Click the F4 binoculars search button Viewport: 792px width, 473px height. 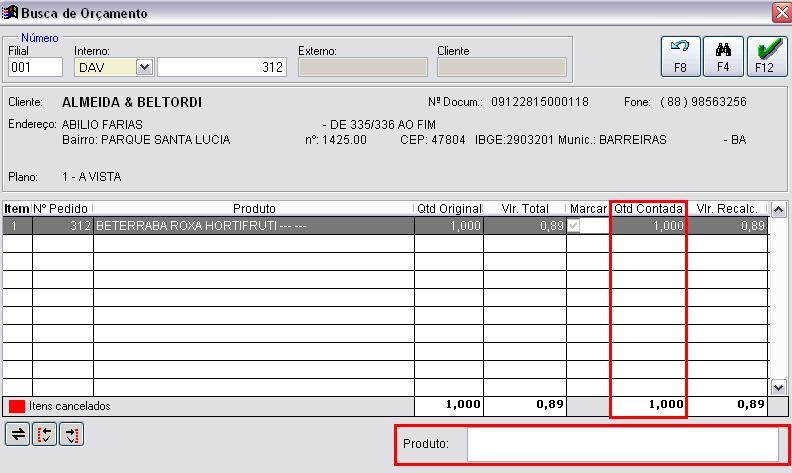pos(723,56)
